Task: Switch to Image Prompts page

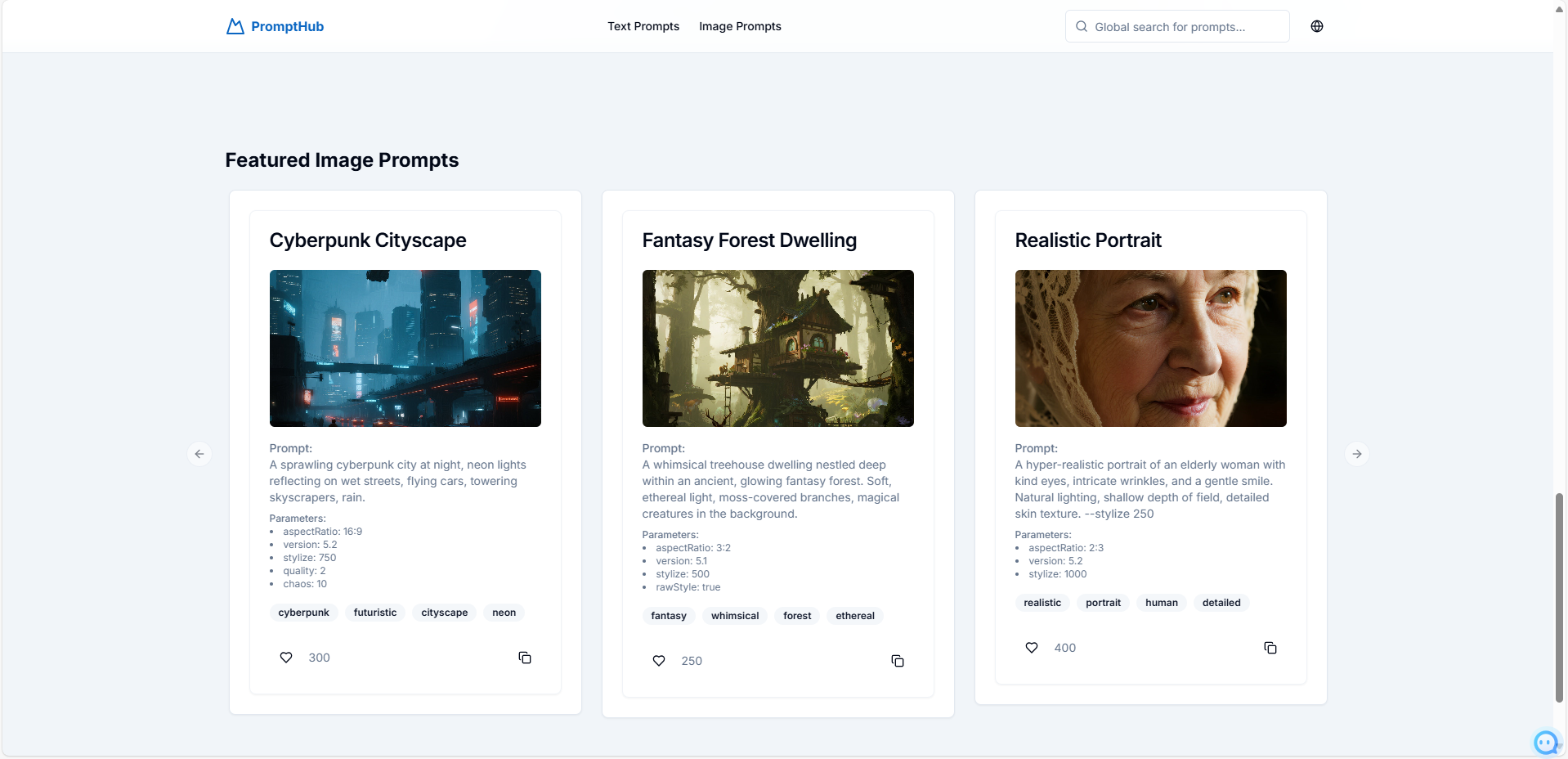Action: tap(740, 26)
